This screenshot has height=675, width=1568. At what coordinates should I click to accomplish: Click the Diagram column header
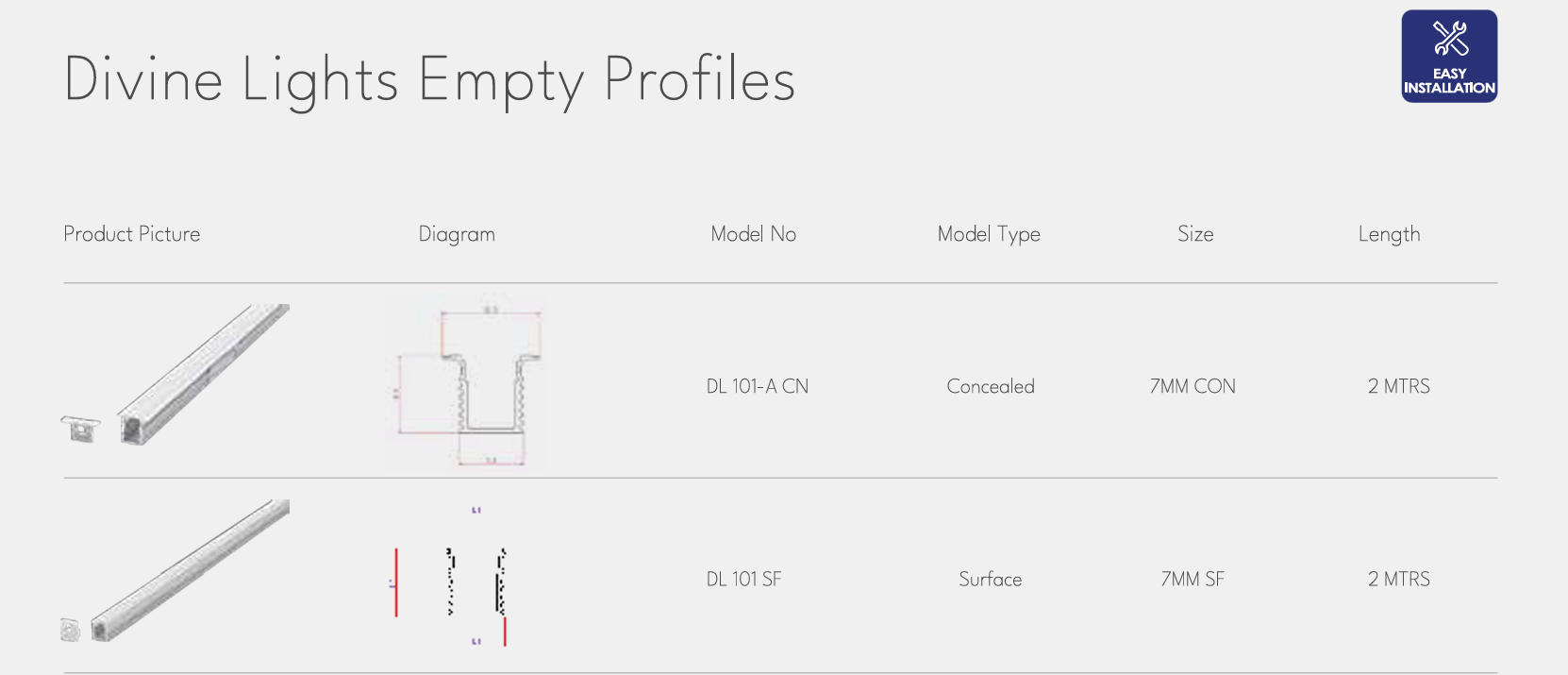tap(457, 234)
